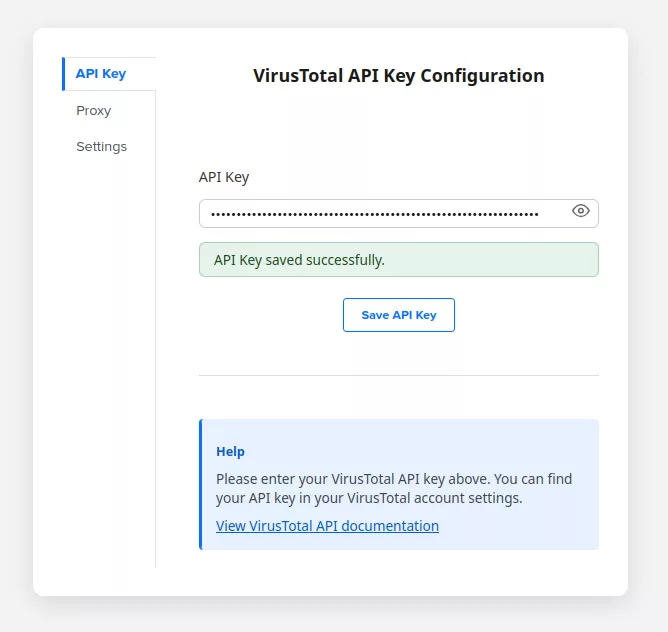Screen dimensions: 668x632
Task: Click the help paragraph about account settings
Action: [394, 488]
